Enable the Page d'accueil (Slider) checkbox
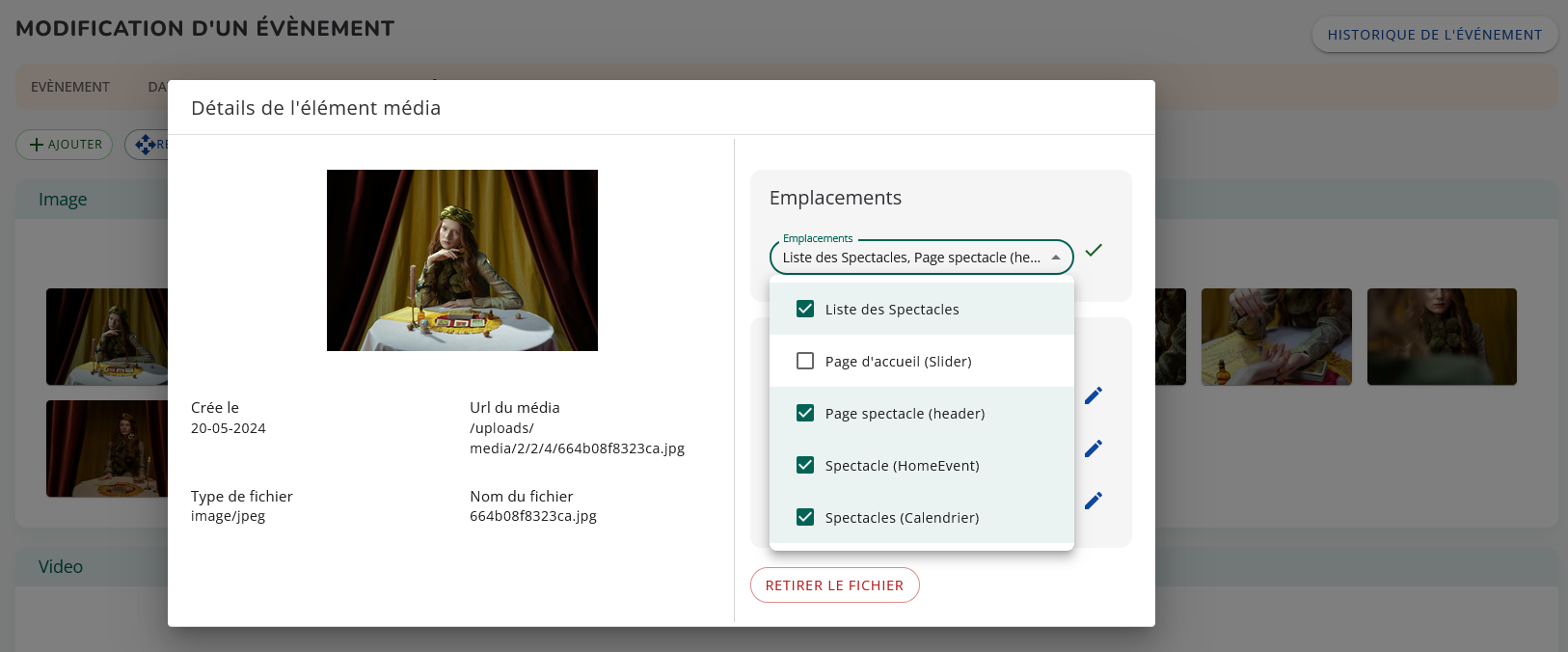 [805, 362]
